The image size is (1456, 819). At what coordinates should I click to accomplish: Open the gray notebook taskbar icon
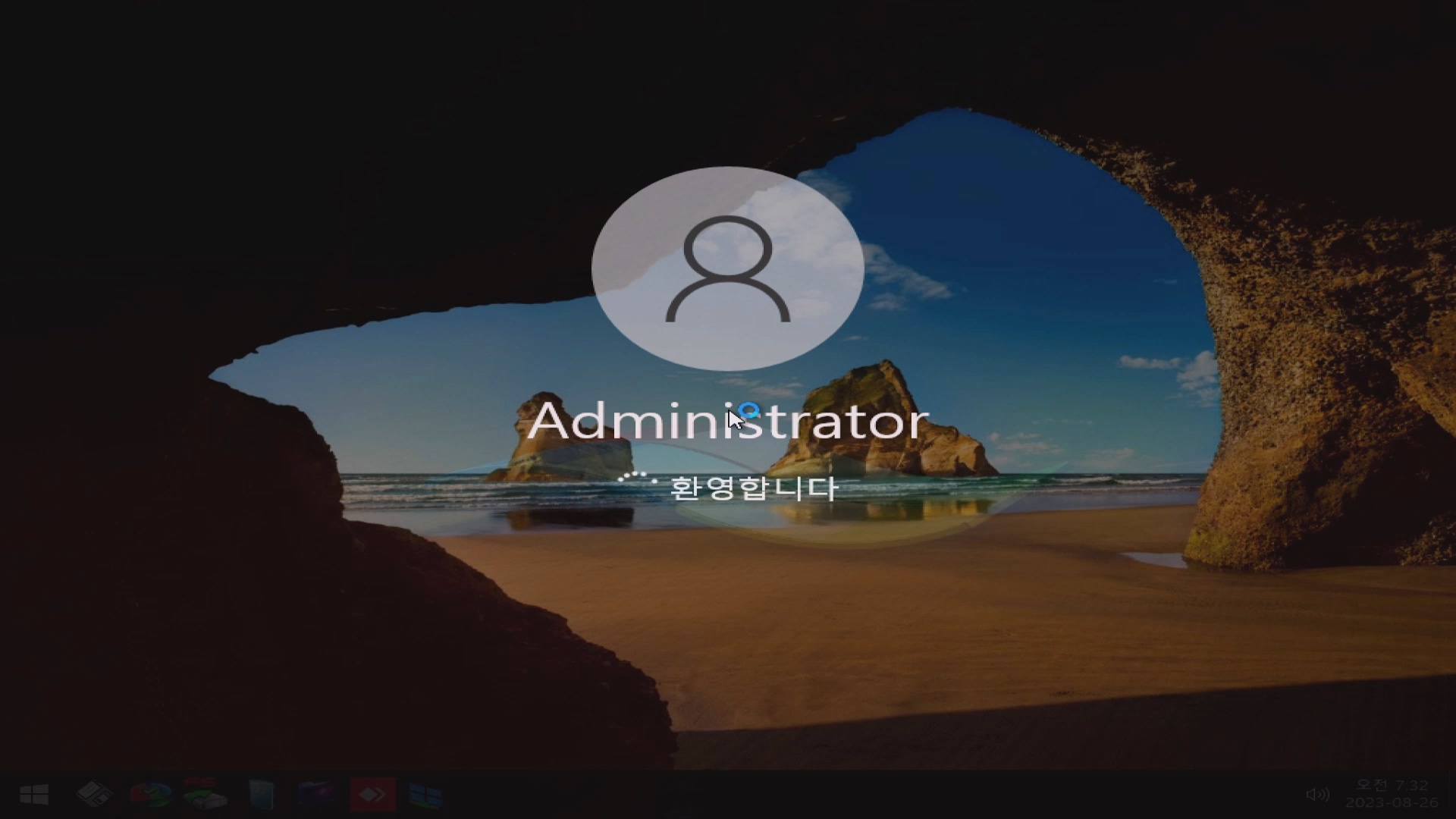pos(262,795)
